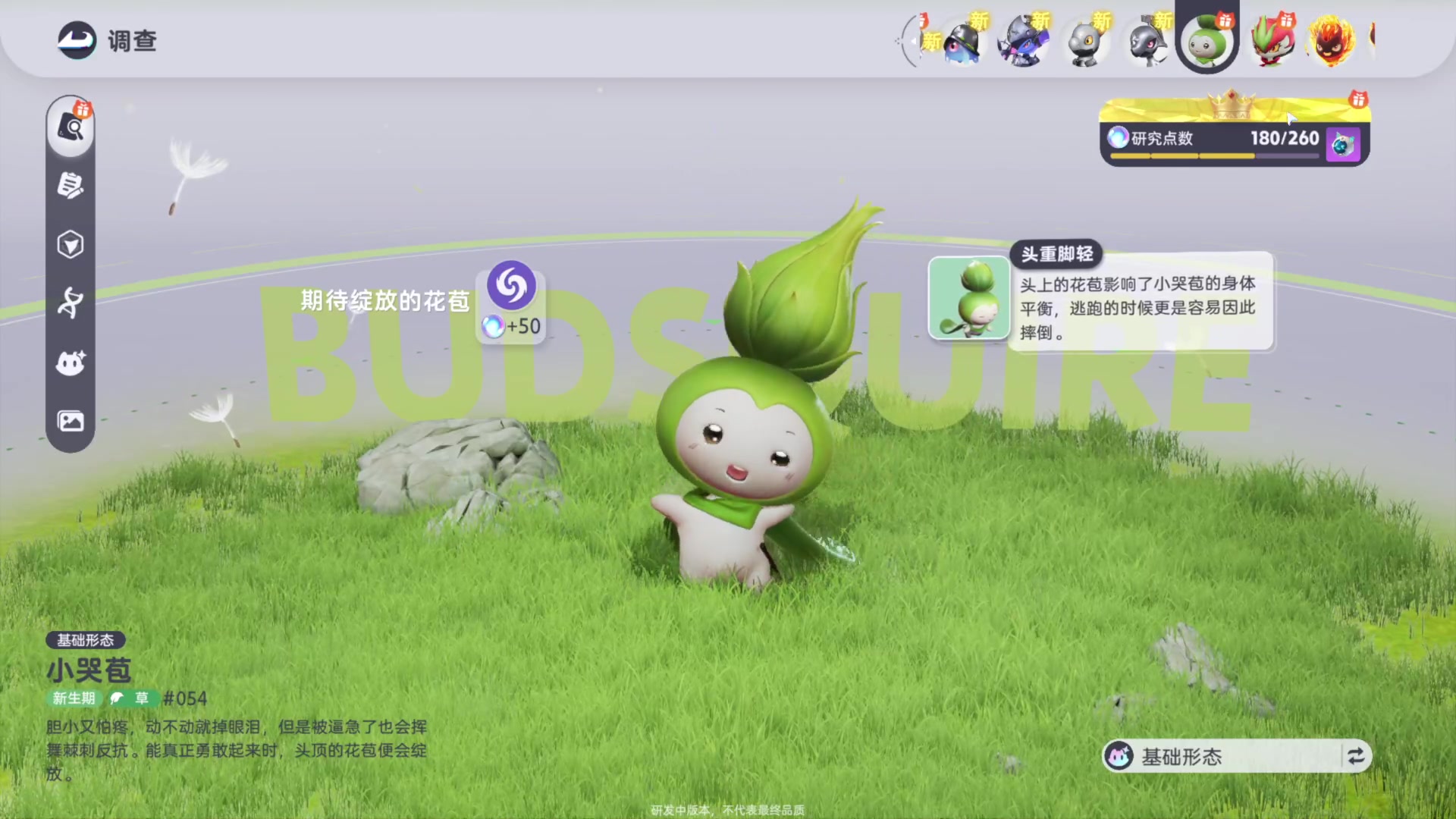1456x819 pixels.
Task: Open the investigation magnifier tab in sidebar
Action: click(71, 127)
